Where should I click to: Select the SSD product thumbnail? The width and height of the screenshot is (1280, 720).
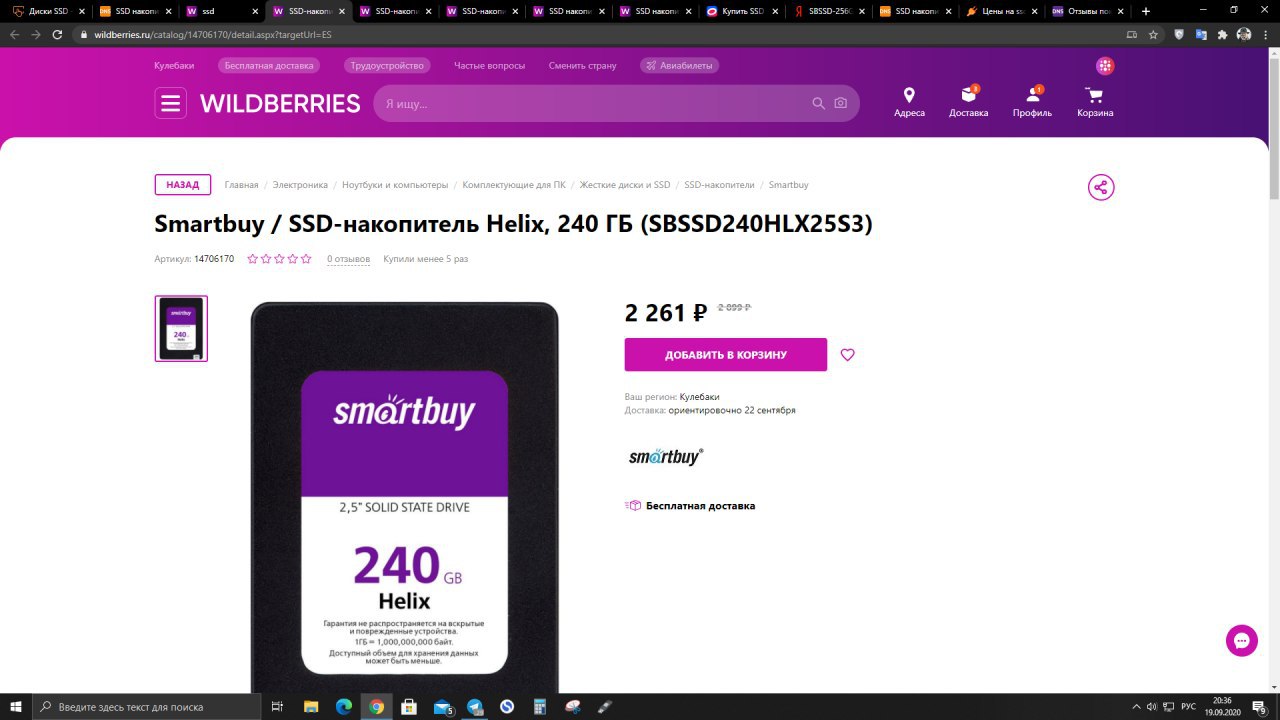(181, 328)
